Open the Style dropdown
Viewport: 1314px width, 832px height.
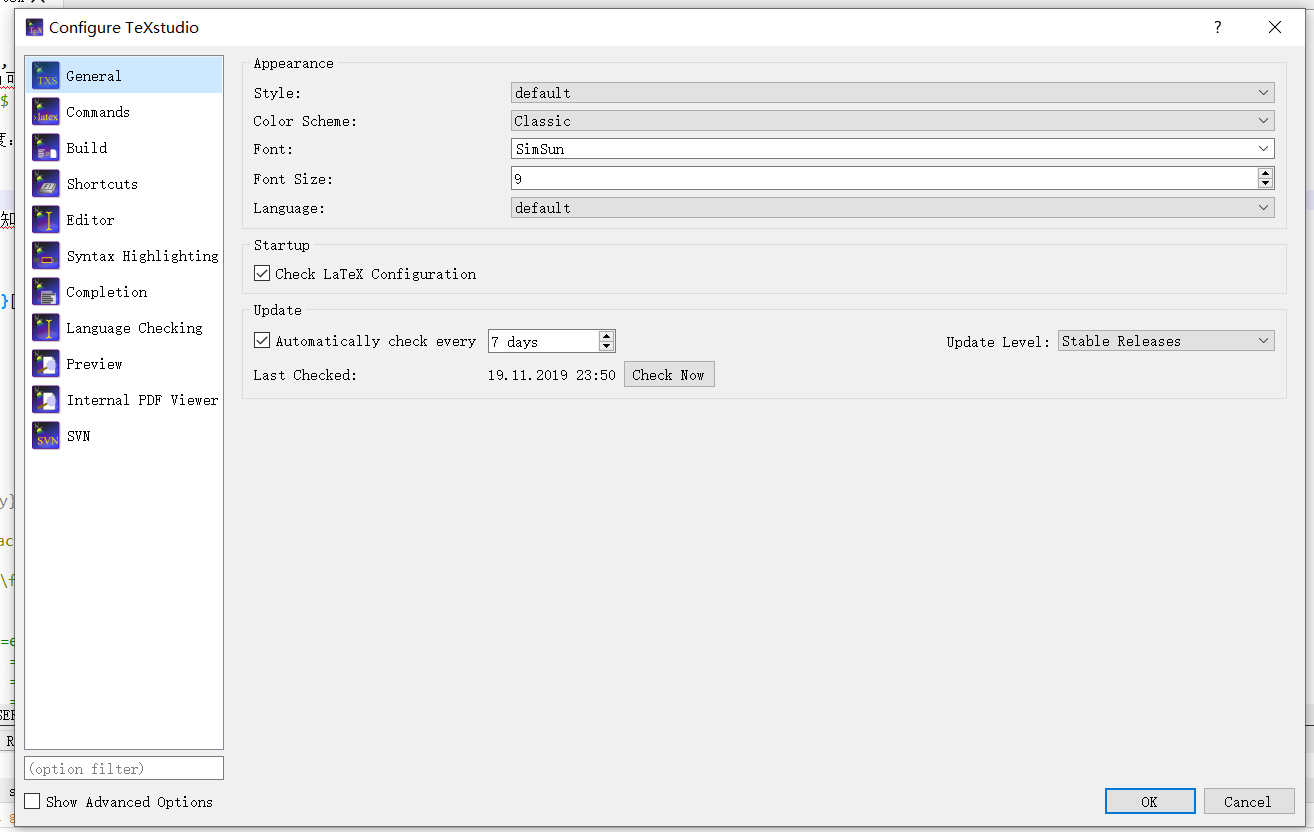click(892, 93)
